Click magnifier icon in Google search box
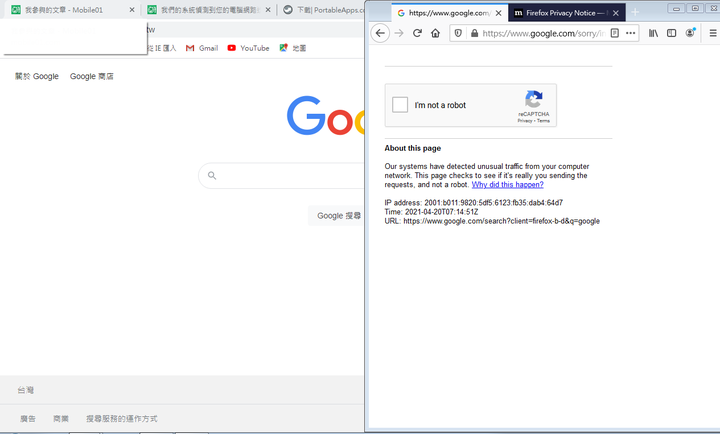 pyautogui.click(x=212, y=175)
